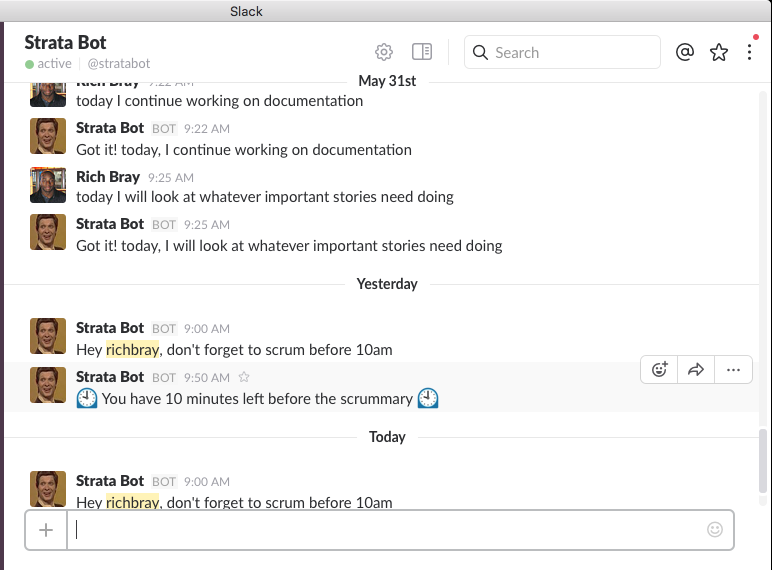Click Strata Bot name on 9:22 AM message
The image size is (772, 570).
coord(110,128)
